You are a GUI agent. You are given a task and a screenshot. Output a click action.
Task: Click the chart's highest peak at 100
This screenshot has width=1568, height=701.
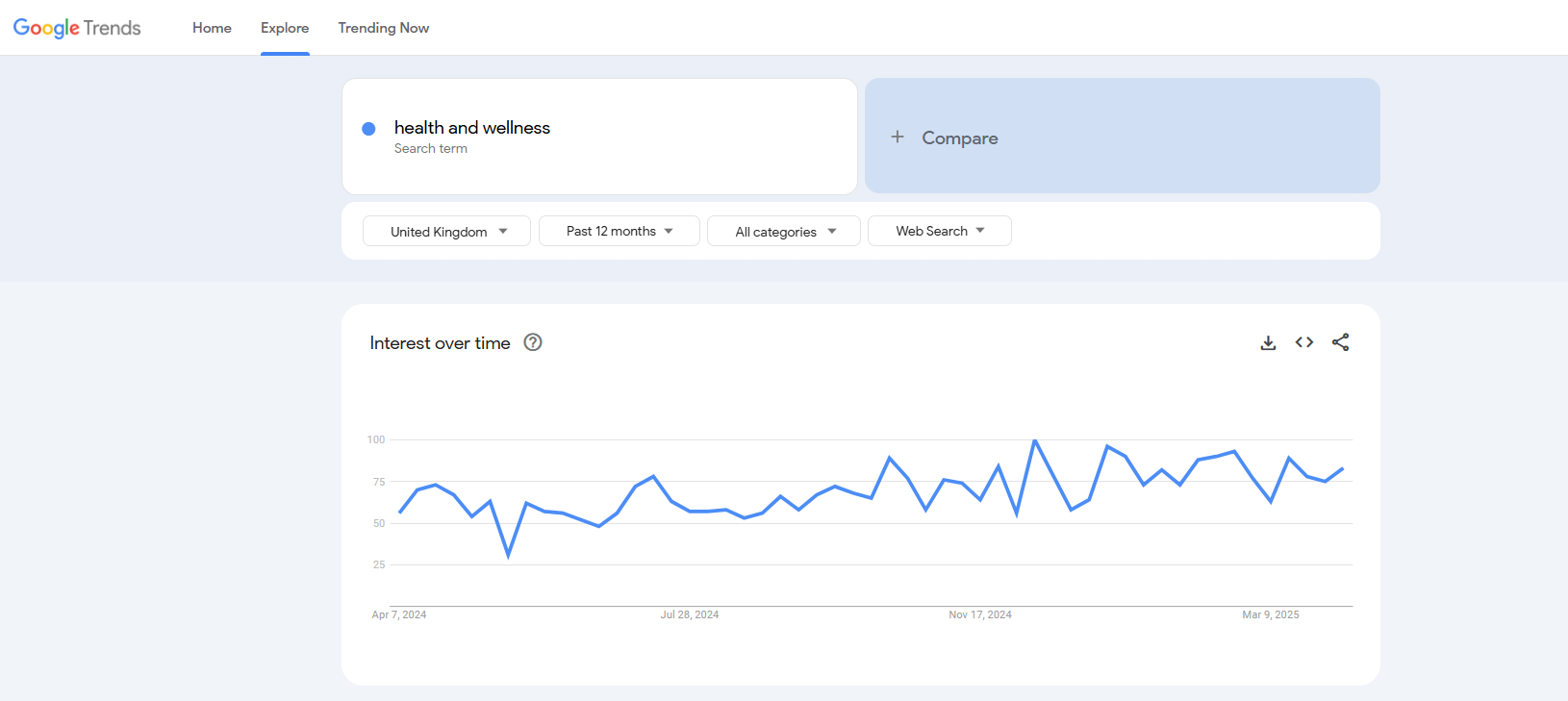tap(1034, 440)
